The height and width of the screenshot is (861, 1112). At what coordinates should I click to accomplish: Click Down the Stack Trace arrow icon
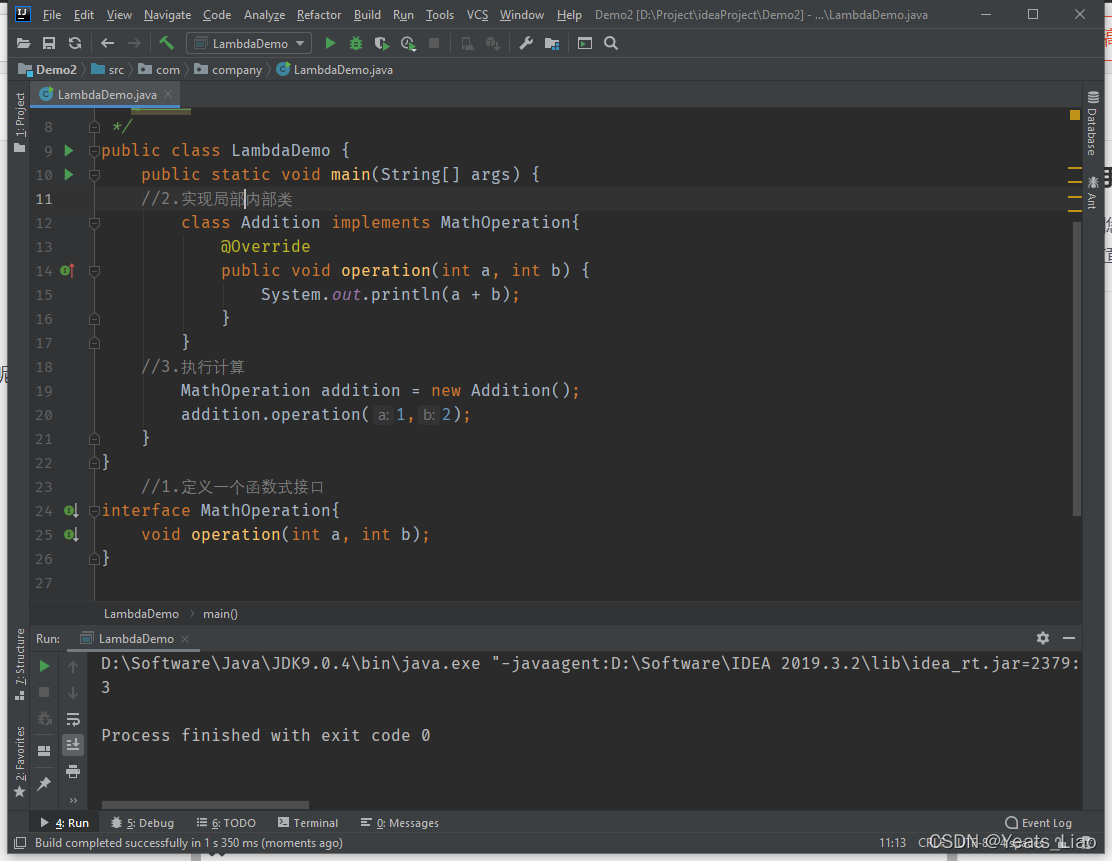(73, 693)
